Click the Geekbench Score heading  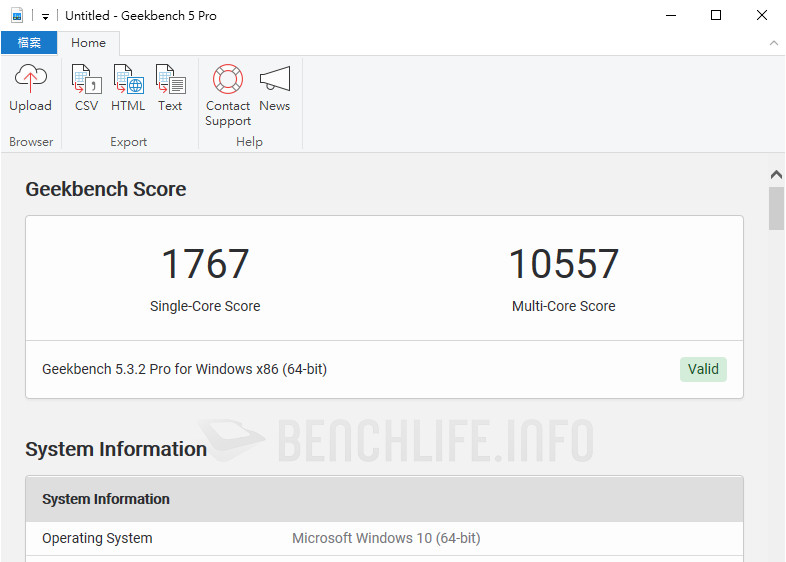pyautogui.click(x=106, y=189)
